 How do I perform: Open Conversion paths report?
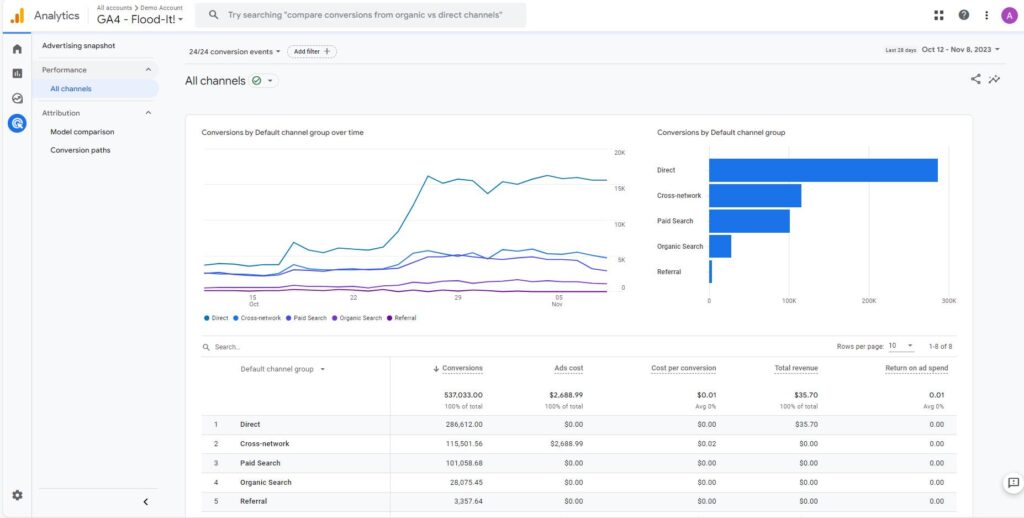click(x=80, y=150)
